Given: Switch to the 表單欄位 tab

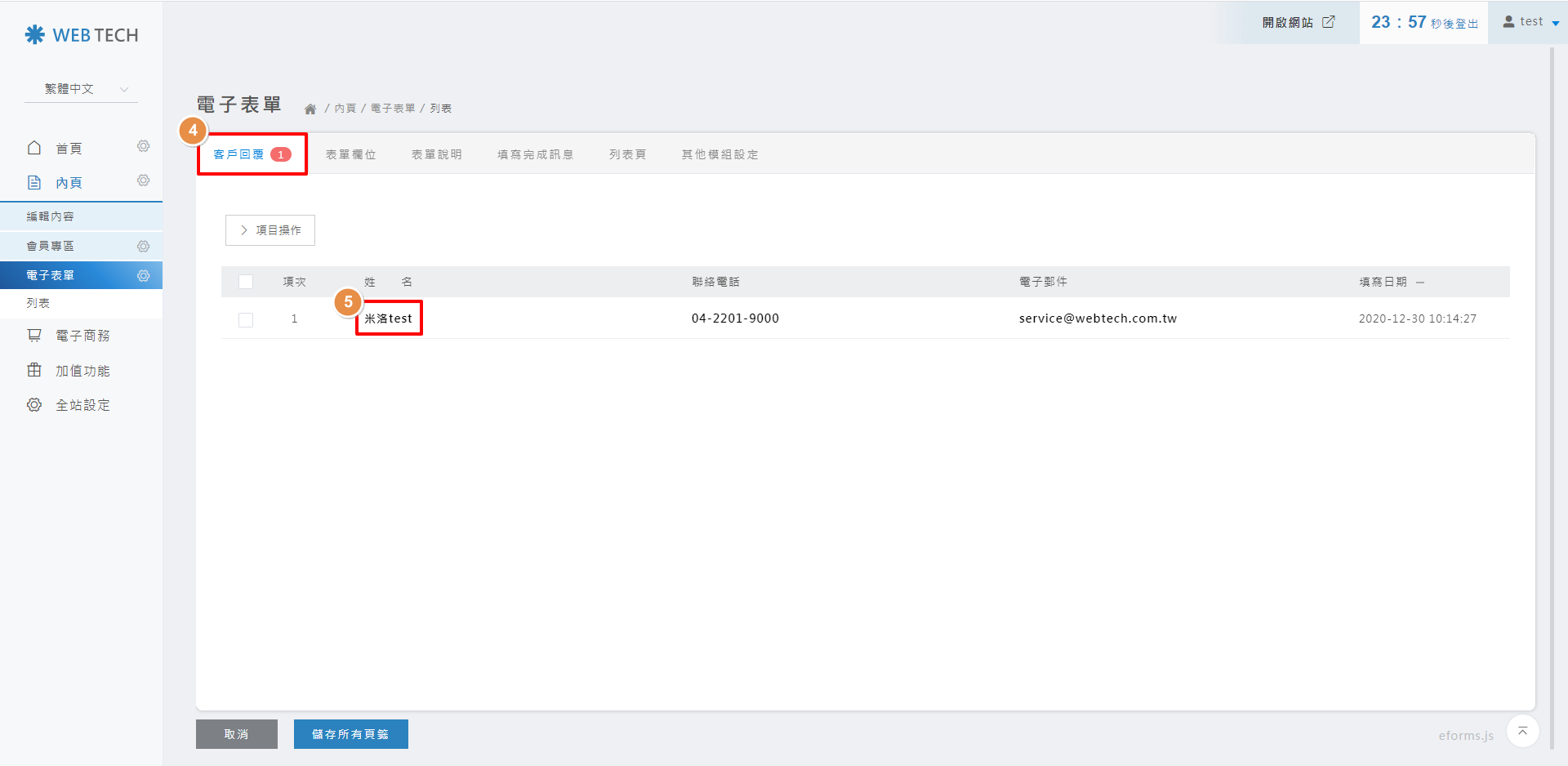Looking at the screenshot, I should [x=350, y=154].
